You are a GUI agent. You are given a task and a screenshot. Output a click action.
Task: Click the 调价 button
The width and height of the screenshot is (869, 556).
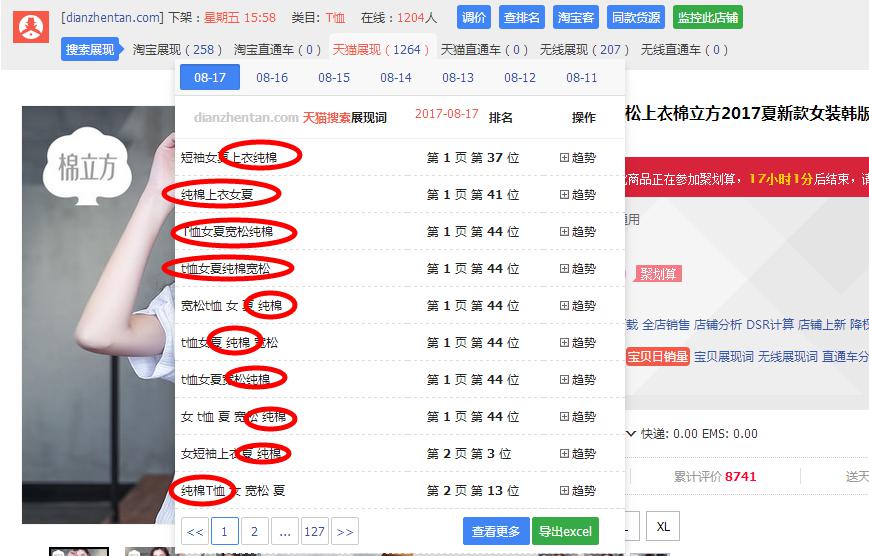(x=474, y=18)
